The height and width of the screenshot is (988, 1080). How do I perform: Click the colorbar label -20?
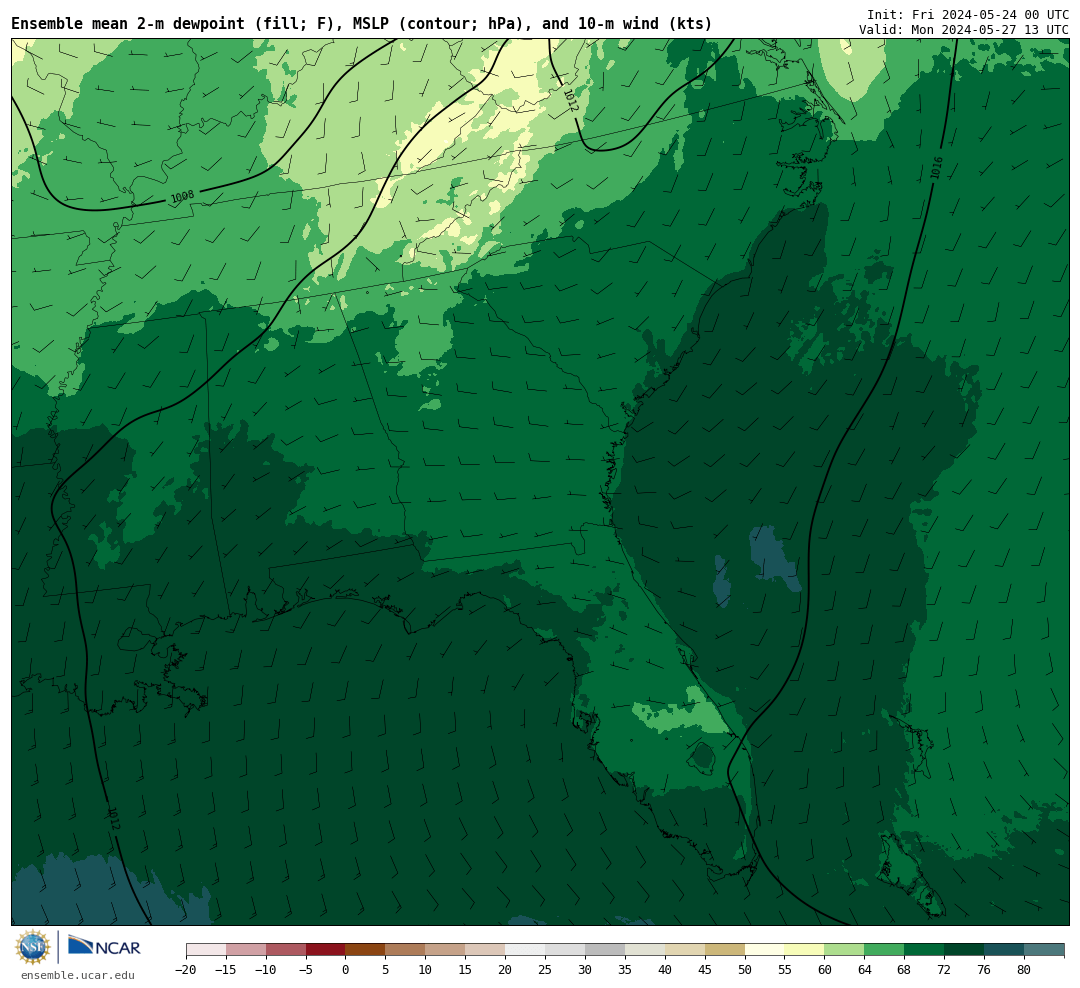[x=186, y=969]
